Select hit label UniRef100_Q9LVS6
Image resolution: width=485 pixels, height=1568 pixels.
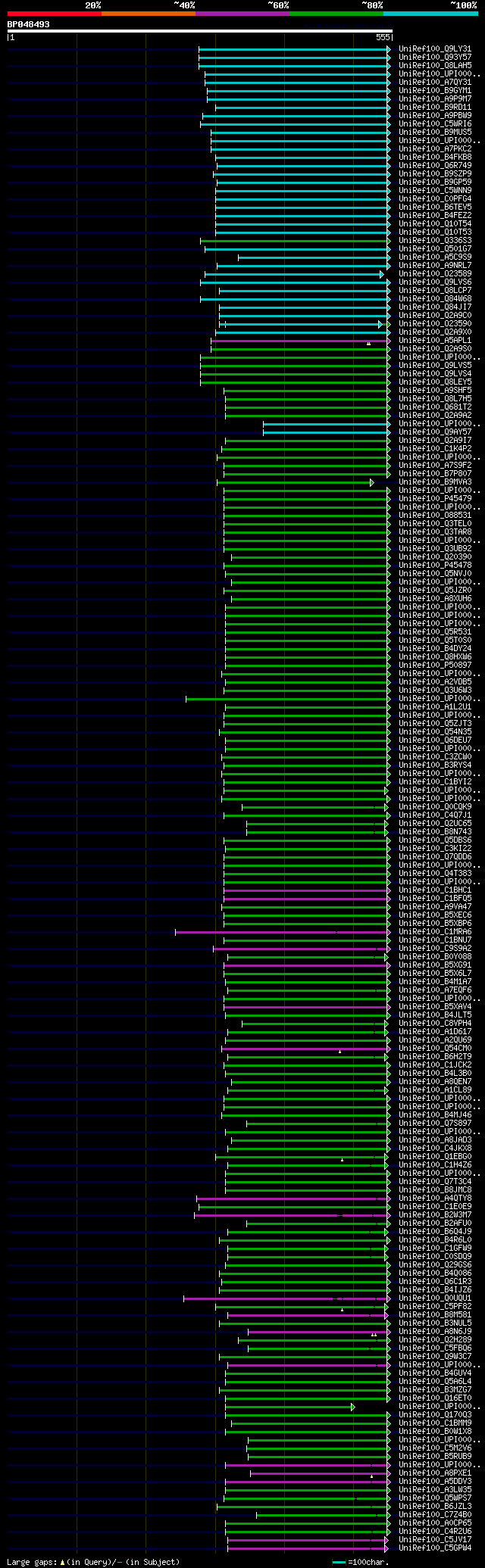tap(436, 282)
